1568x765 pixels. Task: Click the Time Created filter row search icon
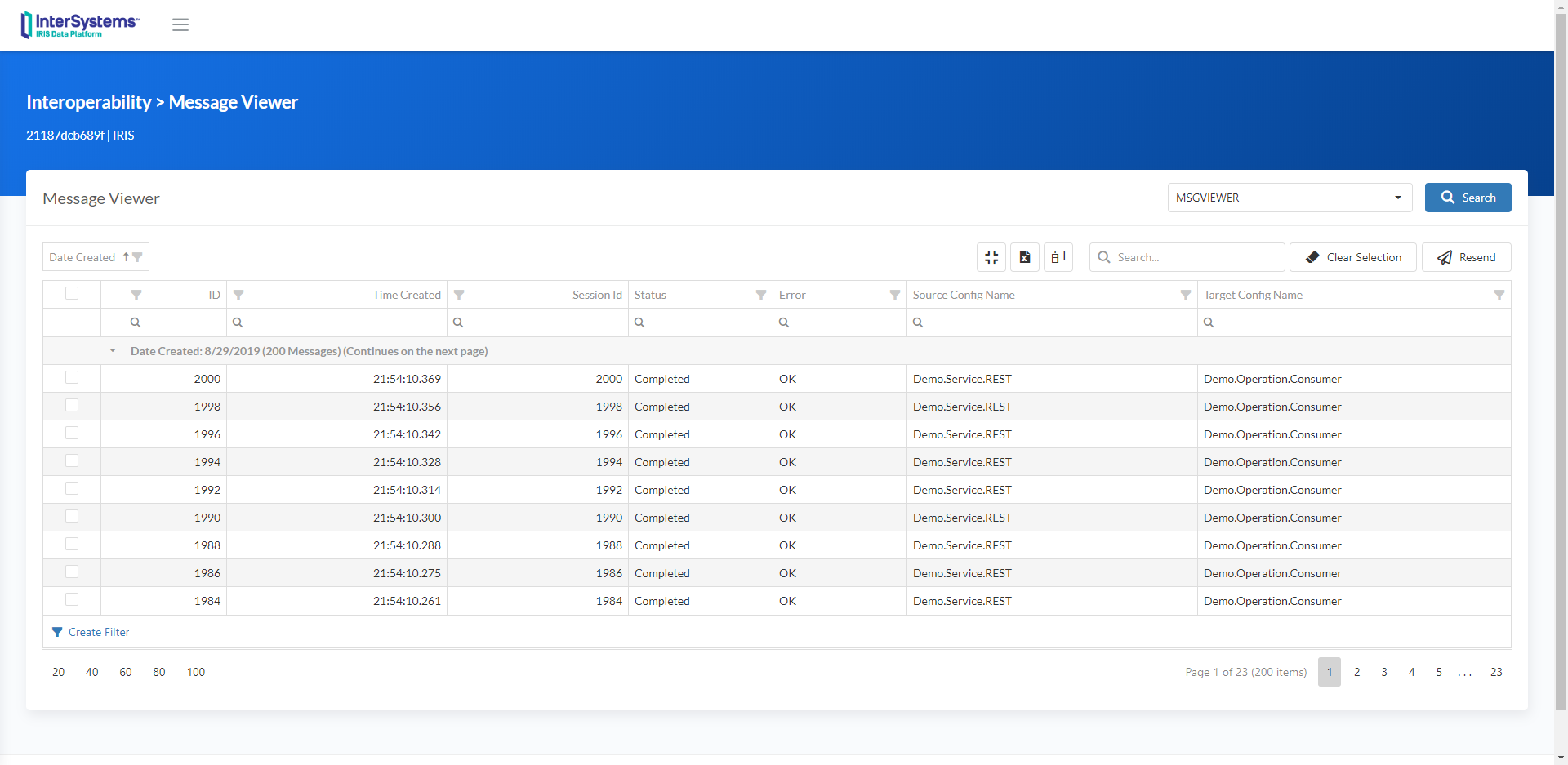point(238,322)
